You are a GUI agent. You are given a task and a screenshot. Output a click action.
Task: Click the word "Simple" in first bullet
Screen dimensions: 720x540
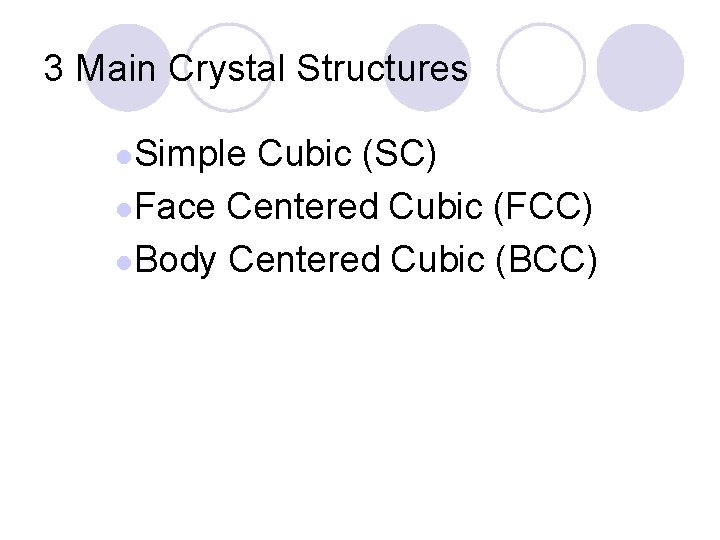click(x=190, y=155)
